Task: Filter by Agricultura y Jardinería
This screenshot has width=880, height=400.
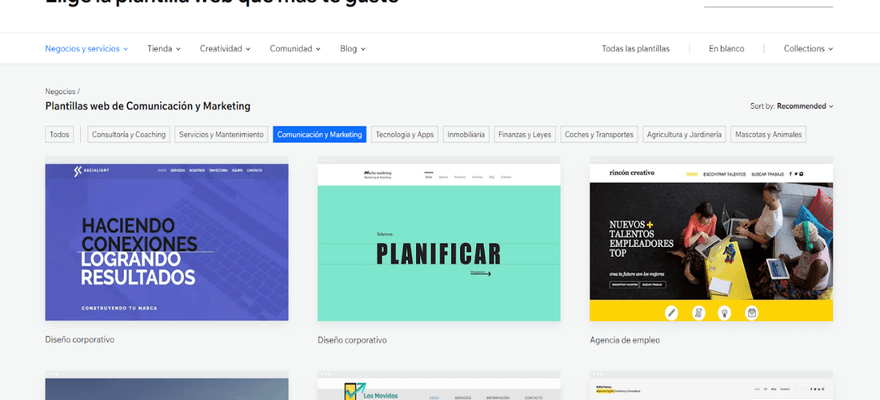Action: point(684,135)
